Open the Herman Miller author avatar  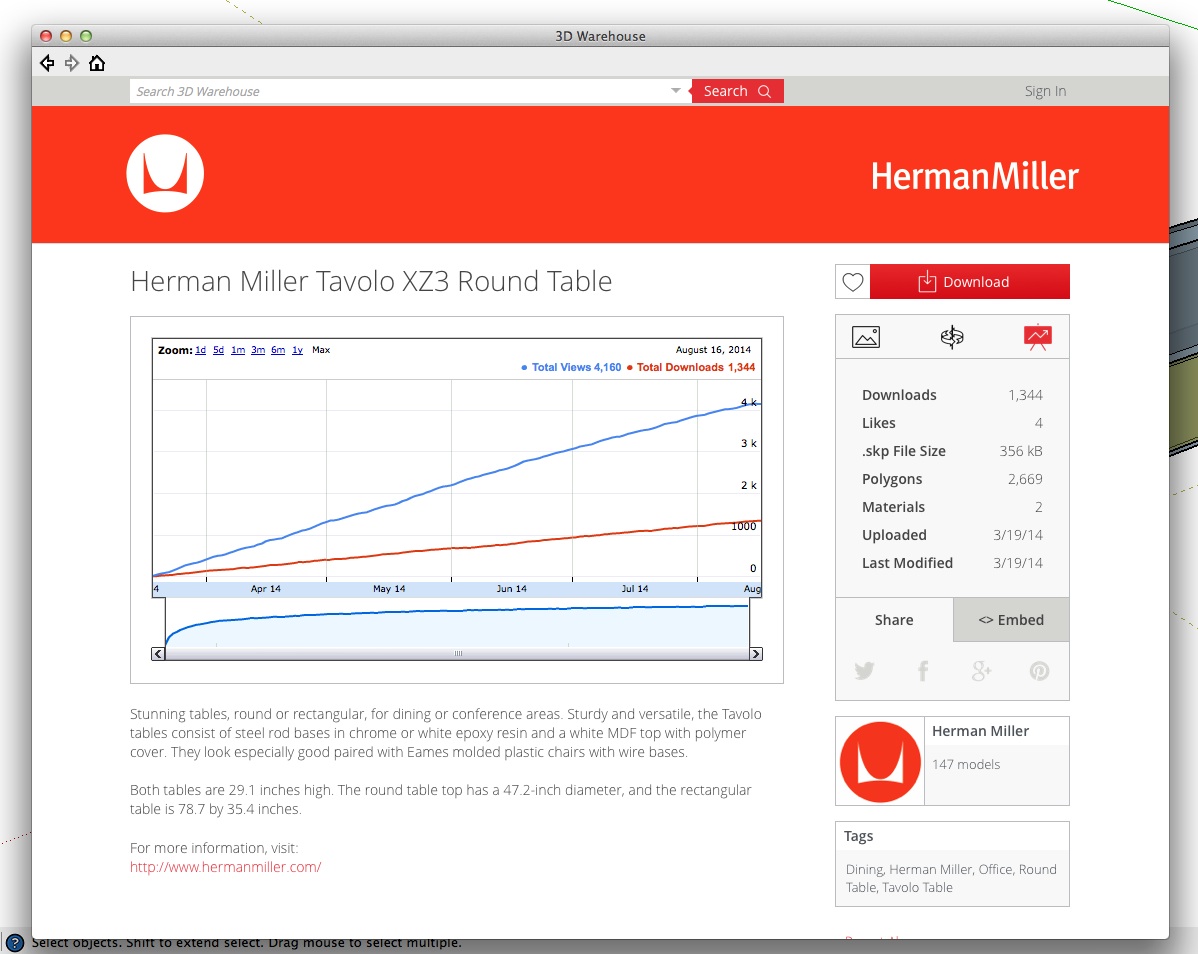point(880,762)
